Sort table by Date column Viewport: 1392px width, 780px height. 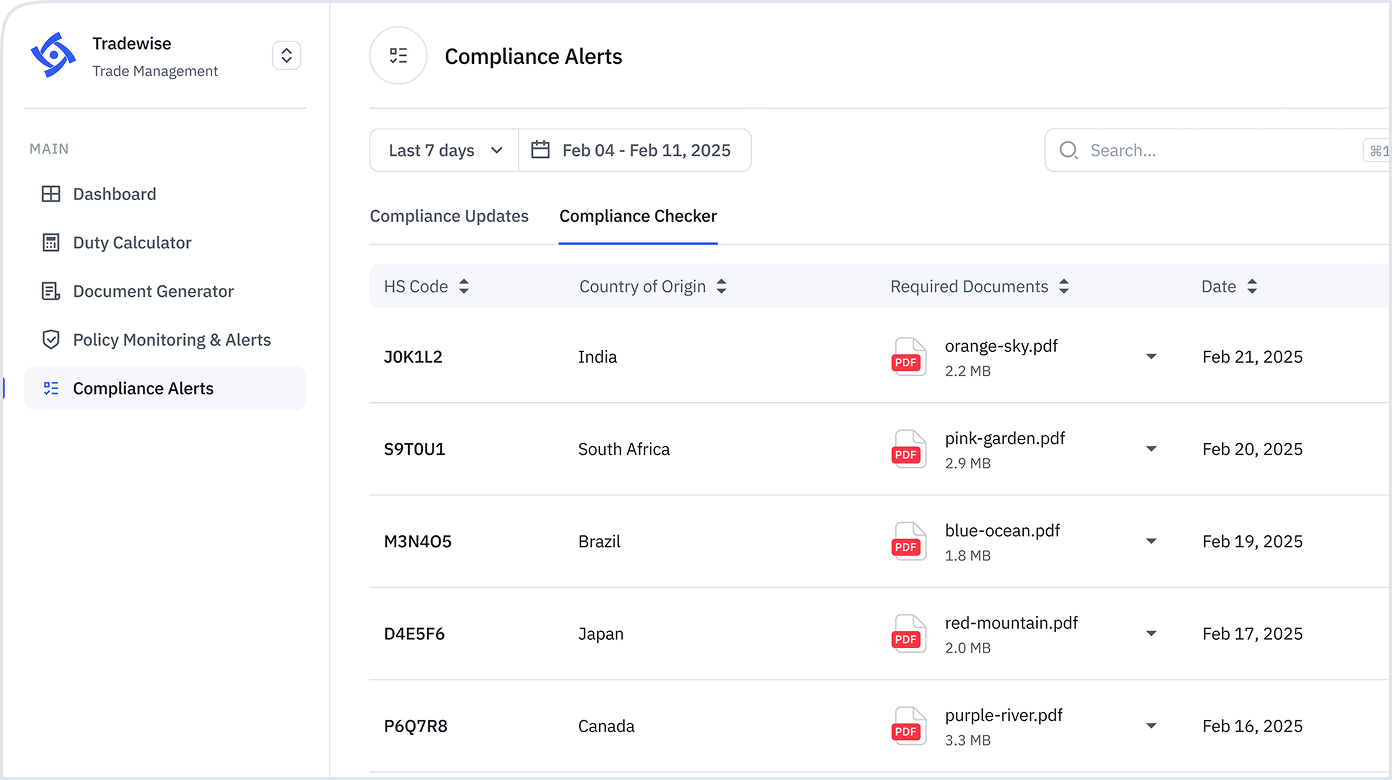tap(1252, 287)
